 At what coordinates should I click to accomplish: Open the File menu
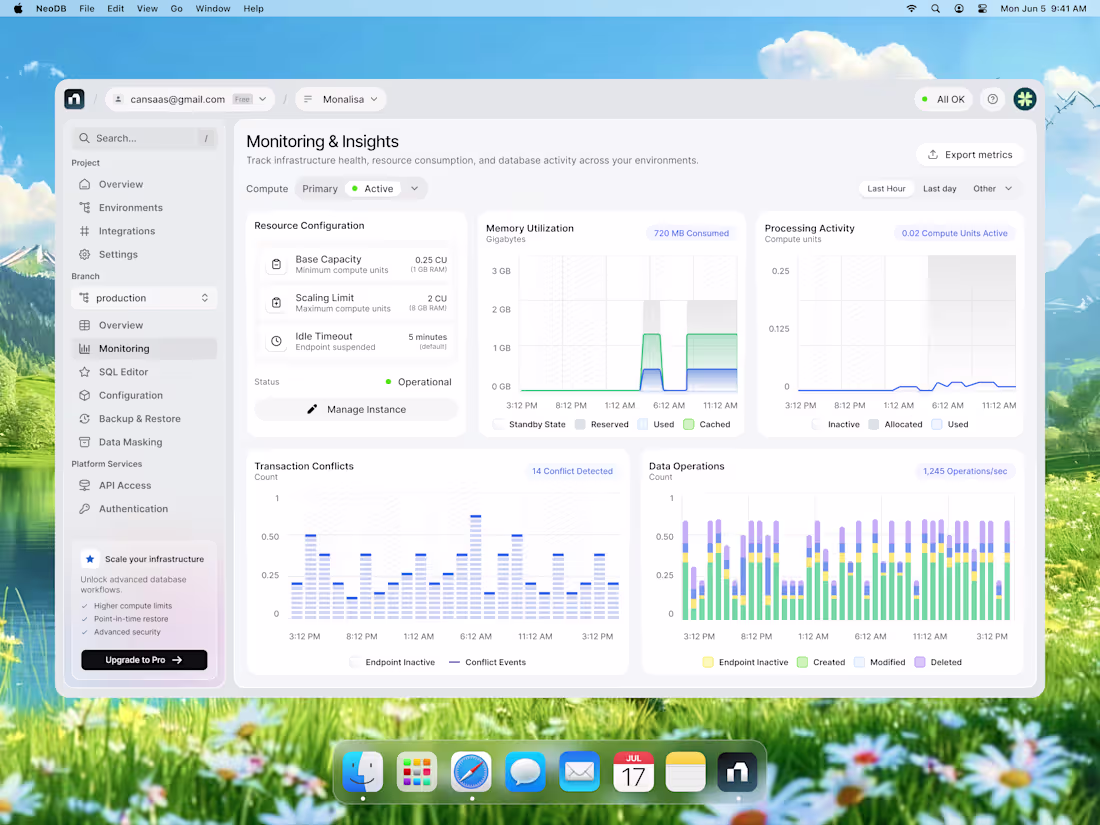[87, 8]
